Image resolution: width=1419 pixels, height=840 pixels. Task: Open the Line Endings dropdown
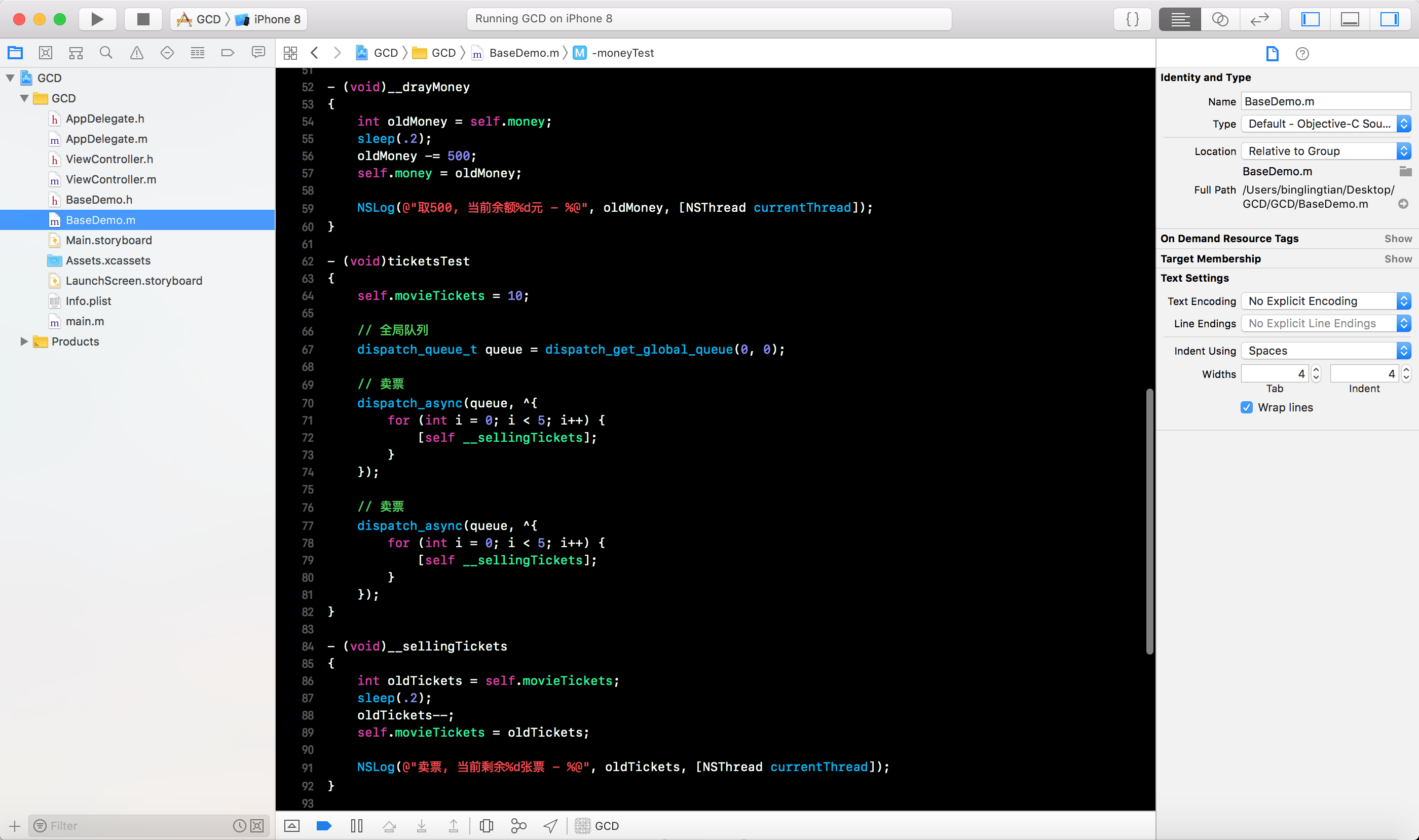tap(1326, 323)
